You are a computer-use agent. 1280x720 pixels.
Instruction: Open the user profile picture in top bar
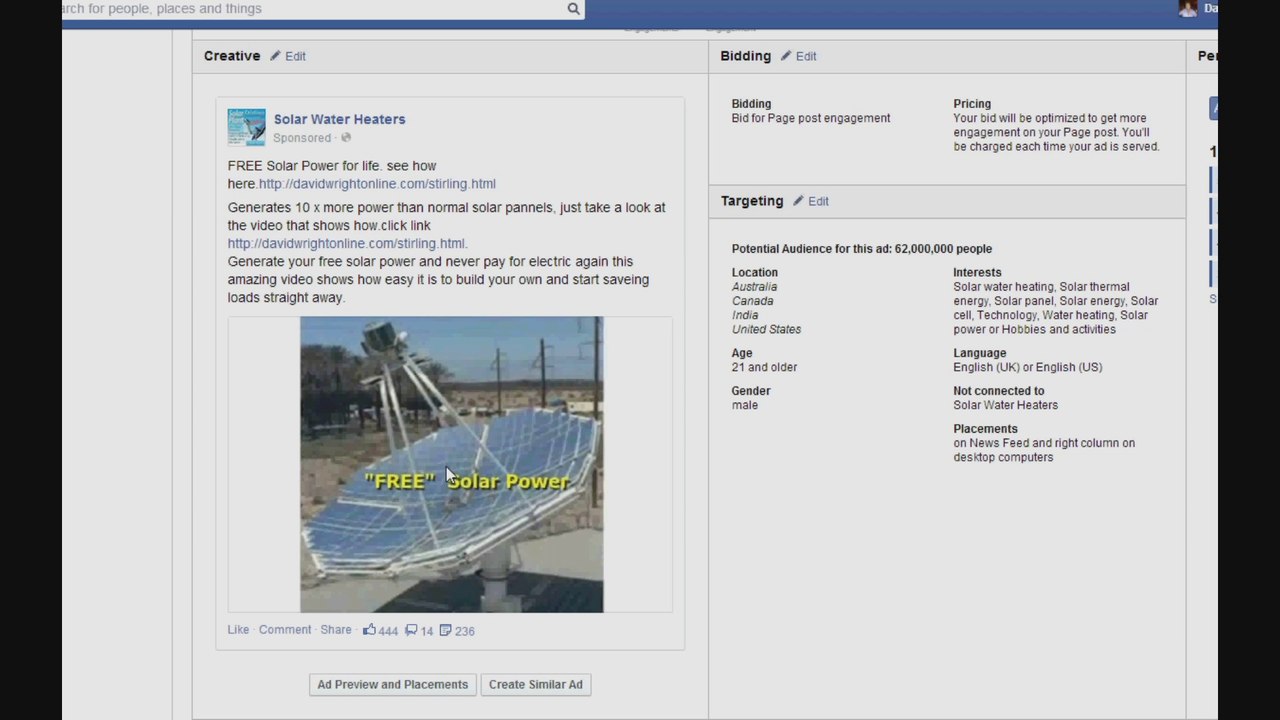(x=1188, y=8)
